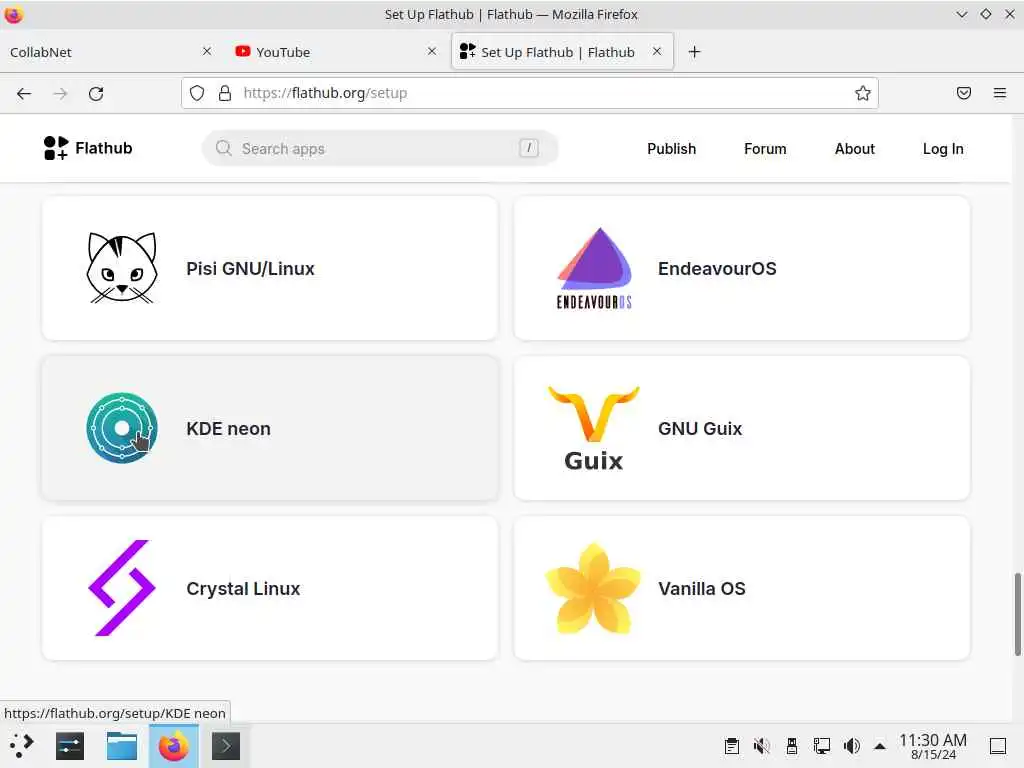Image resolution: width=1024 pixels, height=768 pixels.
Task: Click the volume speaker tray icon
Action: click(x=852, y=746)
